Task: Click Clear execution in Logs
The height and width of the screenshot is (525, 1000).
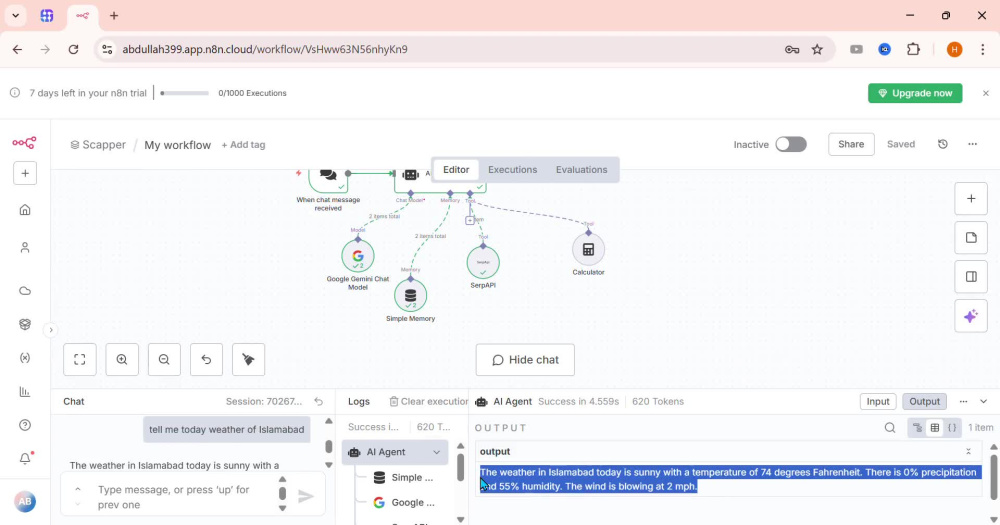Action: click(x=429, y=401)
